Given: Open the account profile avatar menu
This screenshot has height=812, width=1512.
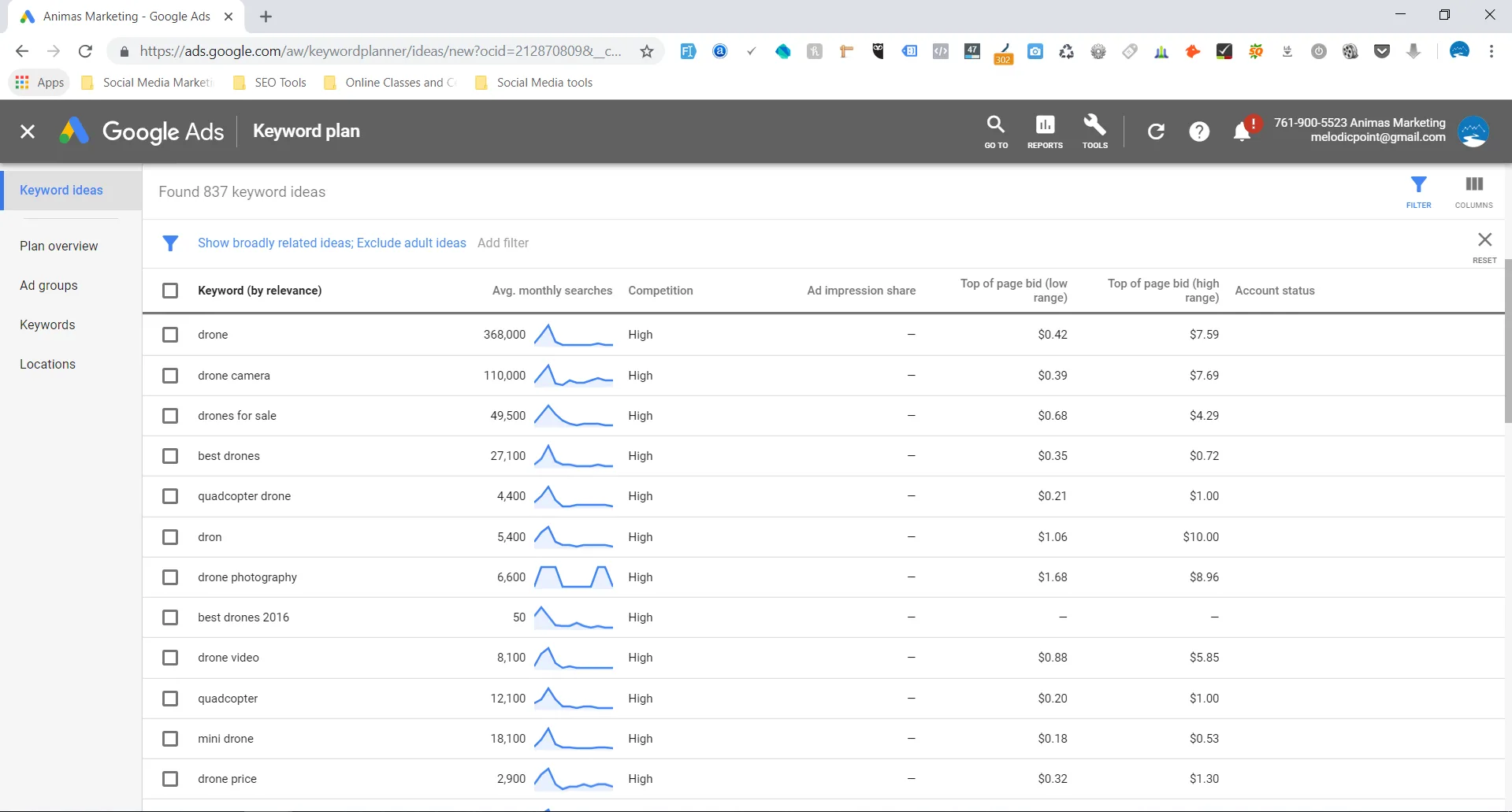Looking at the screenshot, I should click(1473, 131).
